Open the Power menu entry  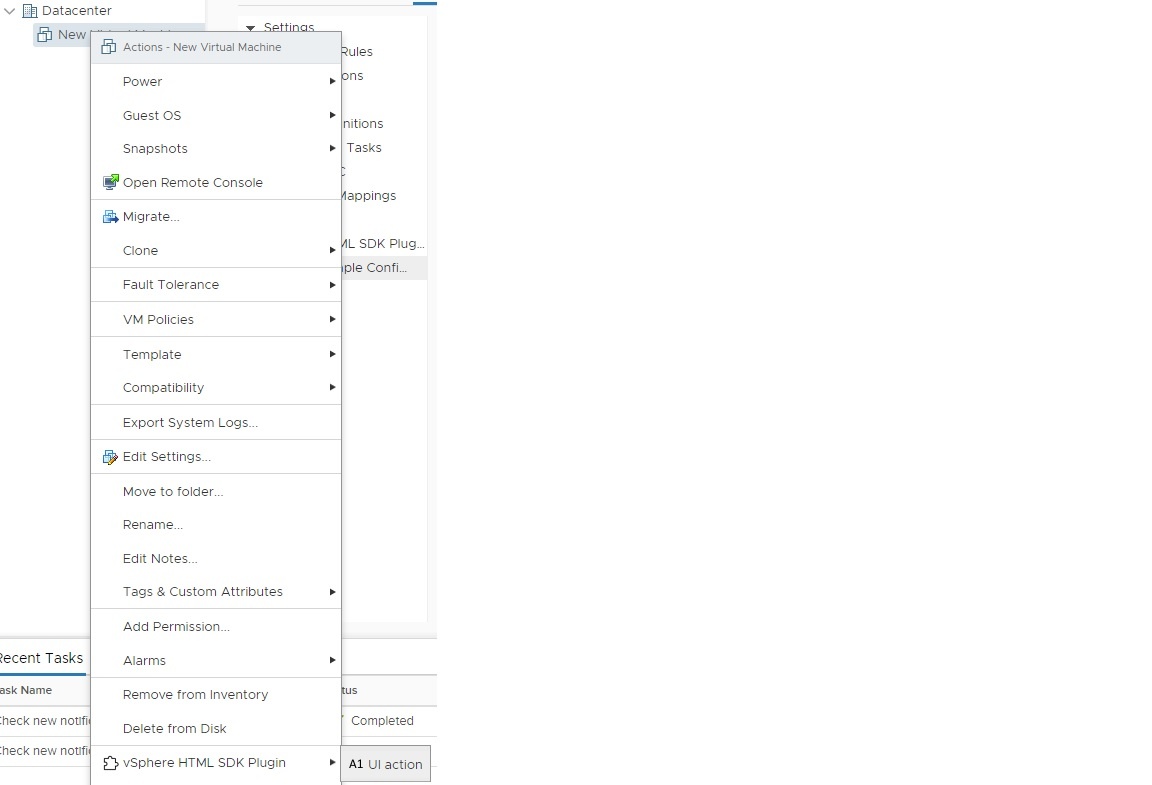click(216, 82)
